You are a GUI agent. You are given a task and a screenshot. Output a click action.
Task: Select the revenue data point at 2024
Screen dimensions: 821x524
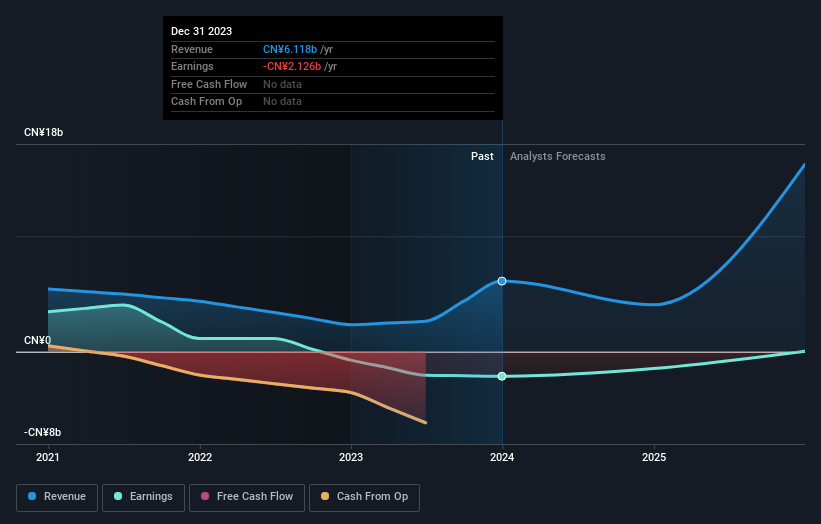click(x=502, y=281)
